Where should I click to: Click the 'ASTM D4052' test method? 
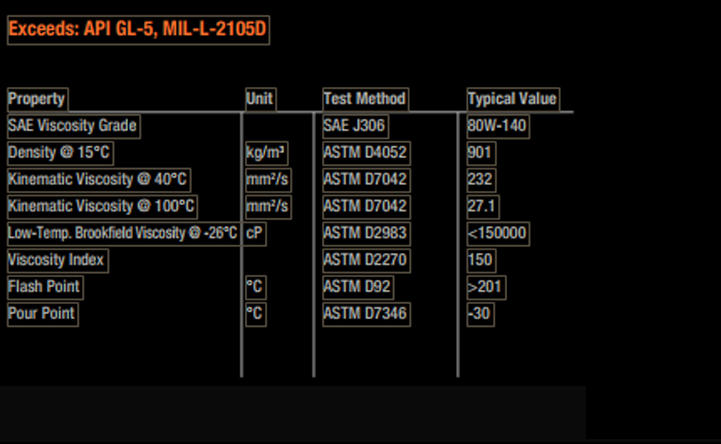click(365, 153)
